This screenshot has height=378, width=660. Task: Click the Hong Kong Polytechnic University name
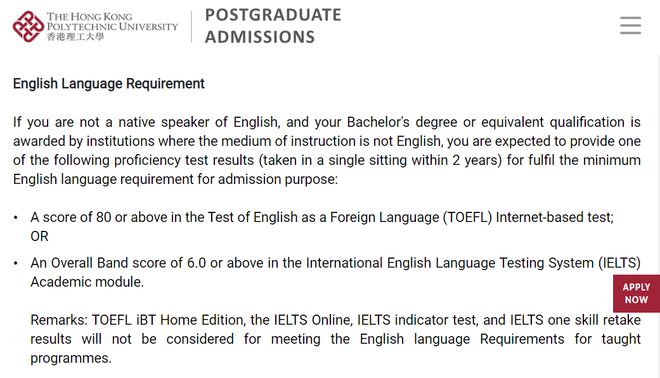tap(112, 21)
